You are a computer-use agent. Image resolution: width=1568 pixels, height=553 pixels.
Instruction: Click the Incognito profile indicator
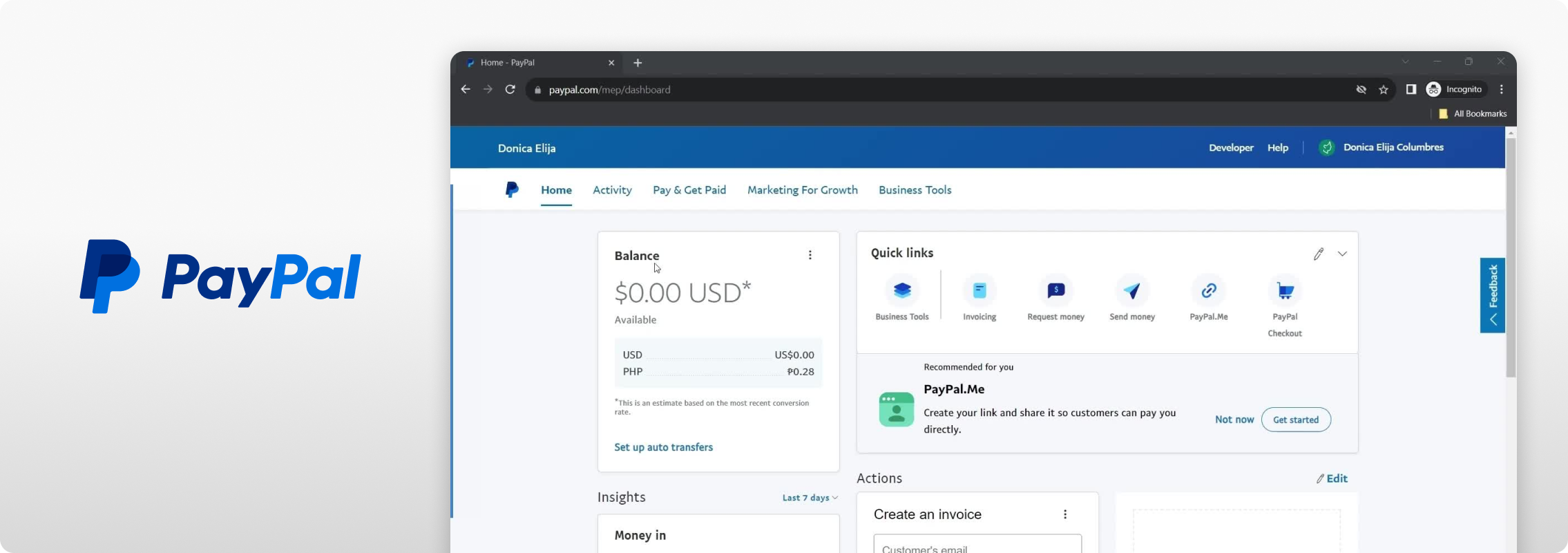(x=1455, y=89)
